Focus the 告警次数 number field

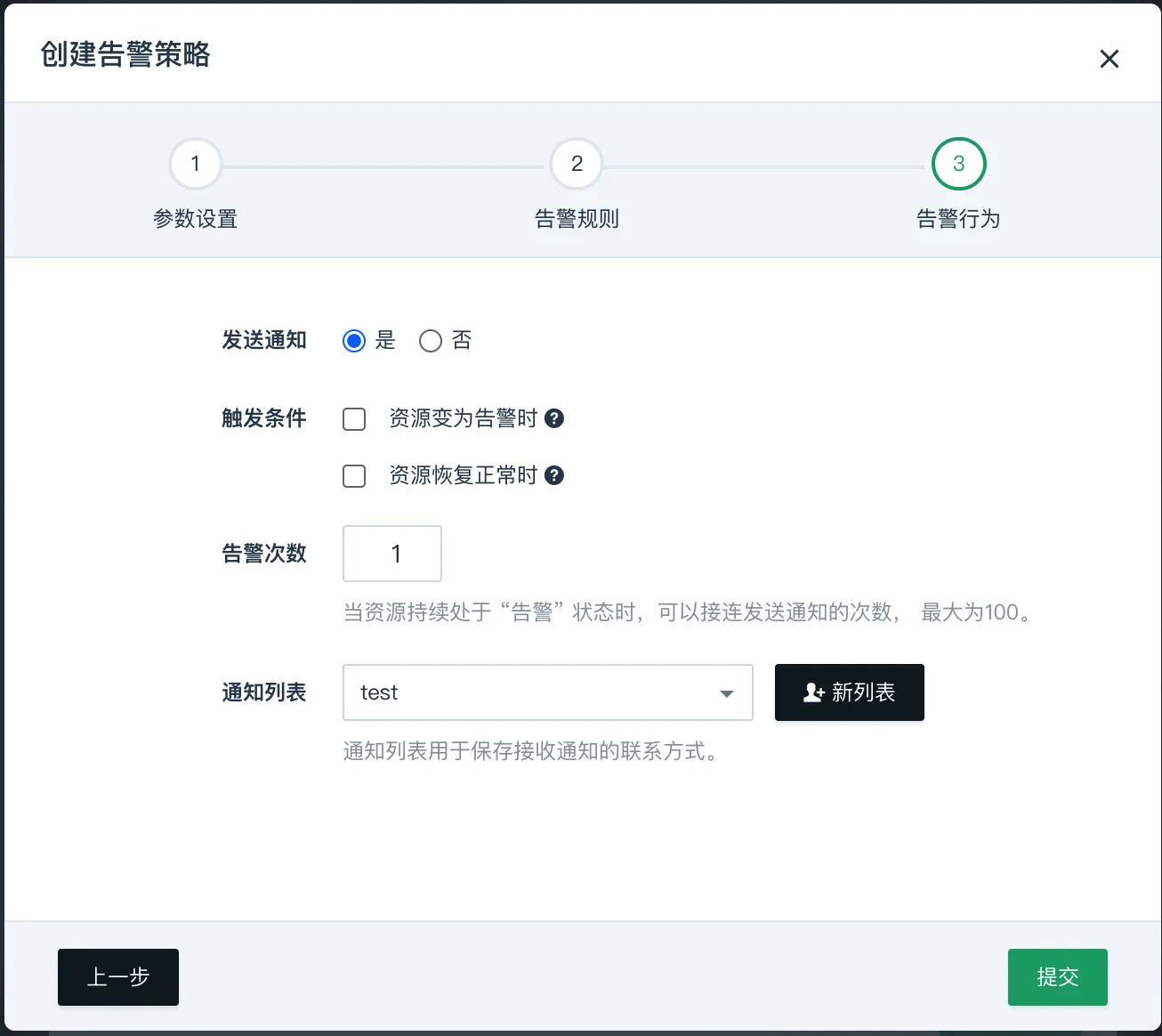coord(392,554)
